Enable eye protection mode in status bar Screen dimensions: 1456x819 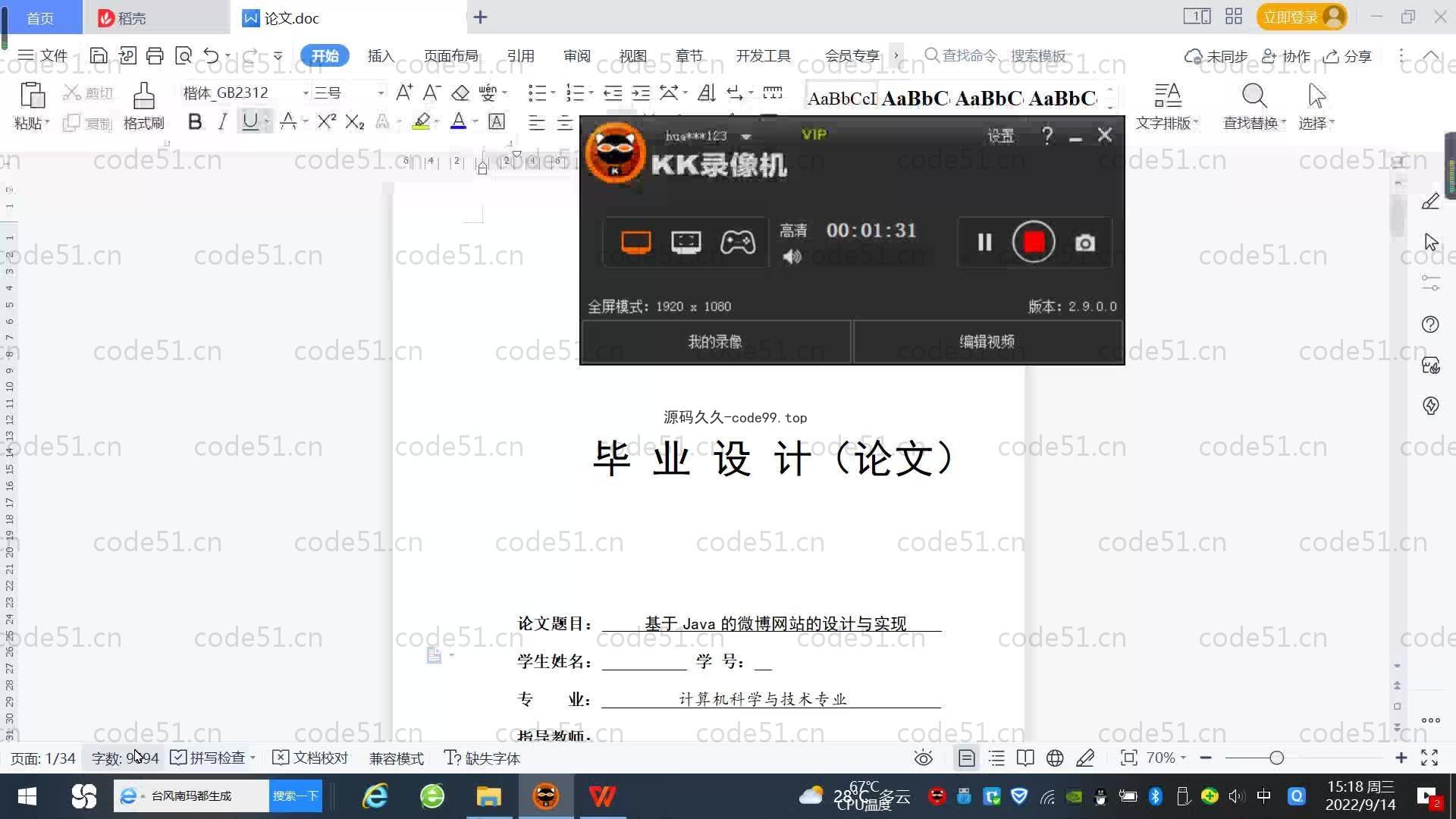click(x=924, y=758)
